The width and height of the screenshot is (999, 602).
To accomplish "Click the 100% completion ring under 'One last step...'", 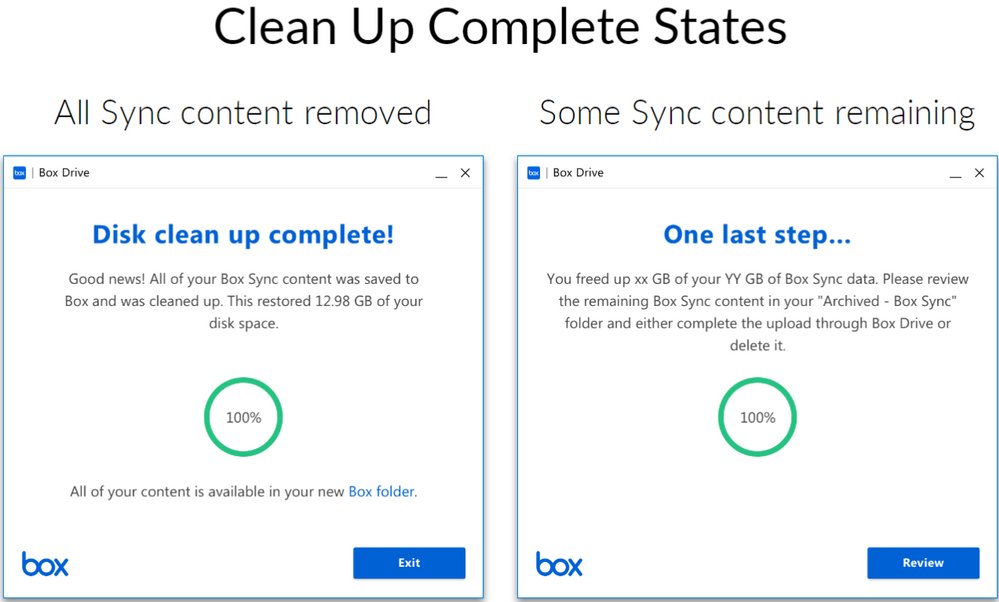I will [x=757, y=417].
